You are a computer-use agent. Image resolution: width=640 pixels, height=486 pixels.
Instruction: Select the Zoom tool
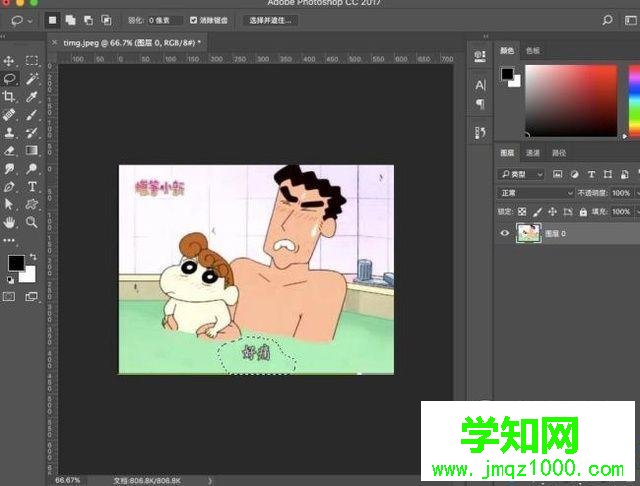coord(32,222)
